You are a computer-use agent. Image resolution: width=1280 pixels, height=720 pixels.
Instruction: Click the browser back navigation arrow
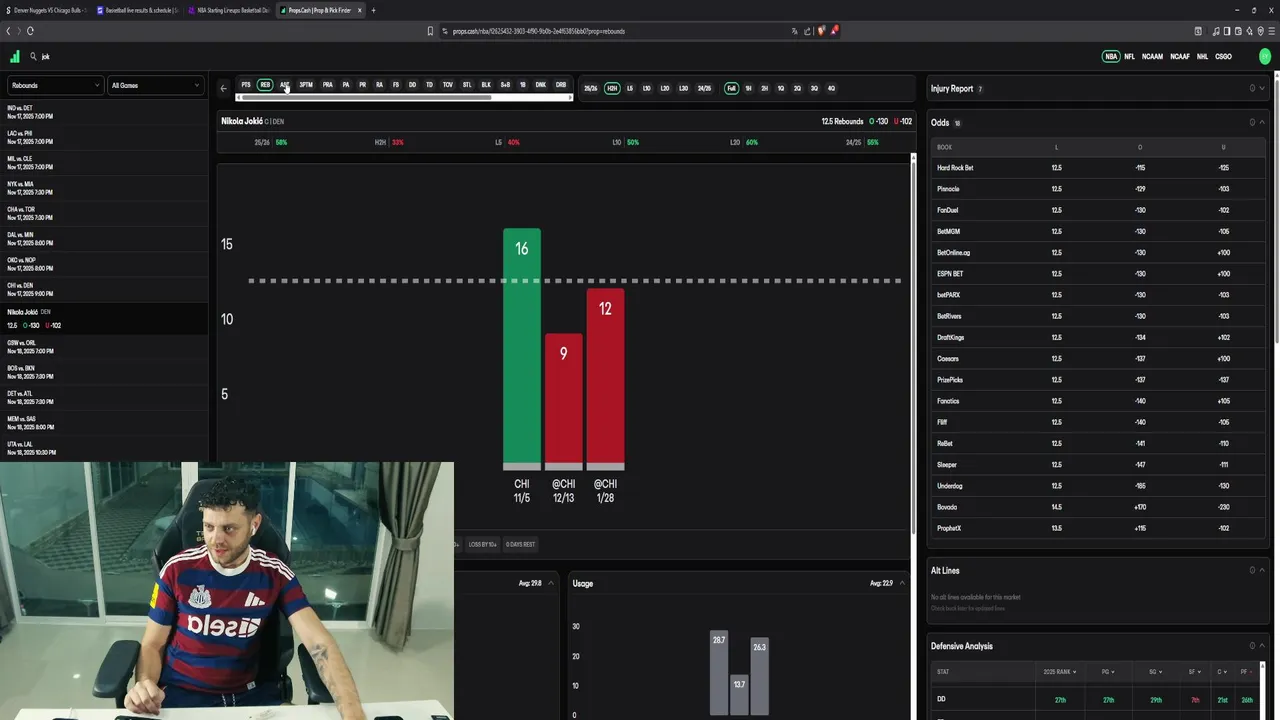click(8, 31)
